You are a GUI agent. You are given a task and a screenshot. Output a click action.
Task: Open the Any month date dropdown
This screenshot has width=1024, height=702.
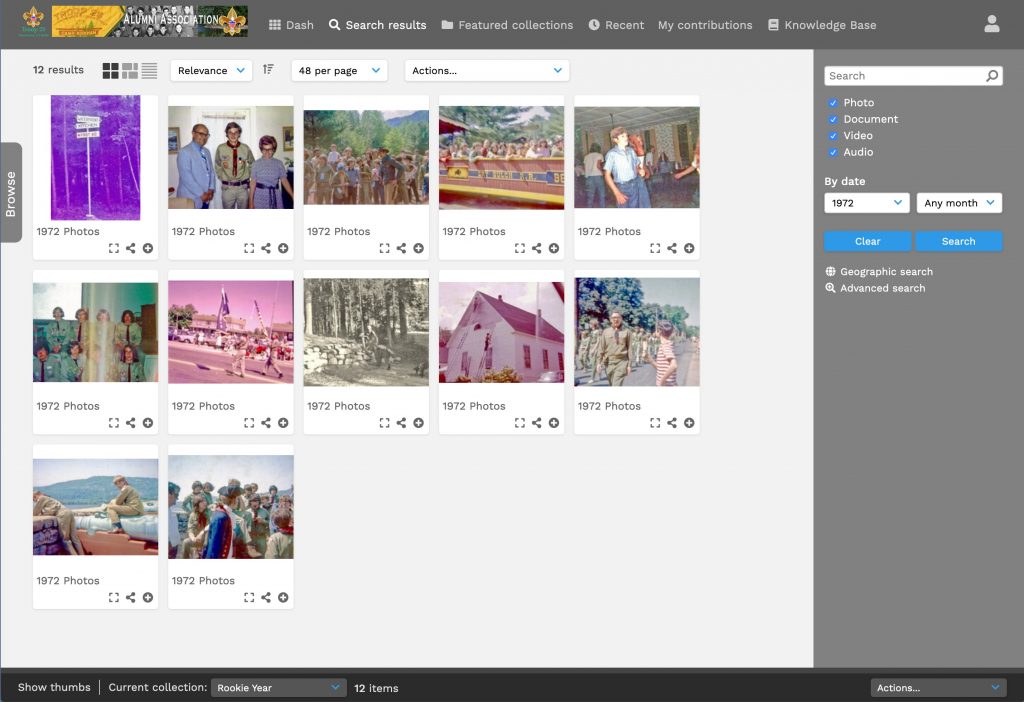pos(959,203)
